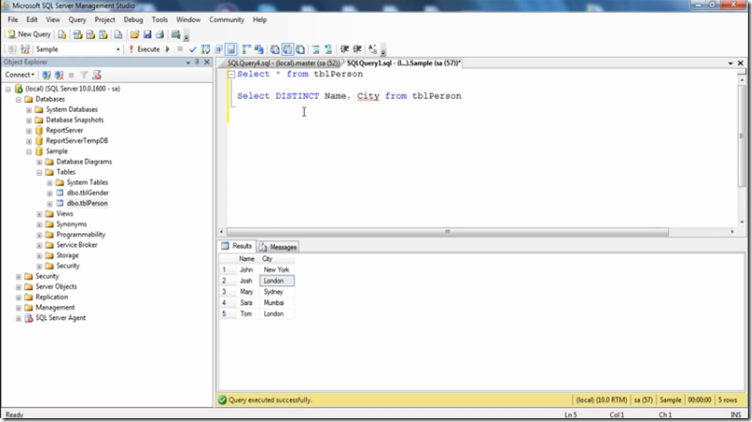Viewport: 752px width, 422px height.
Task: Comment out the selected lines
Action: click(x=316, y=49)
